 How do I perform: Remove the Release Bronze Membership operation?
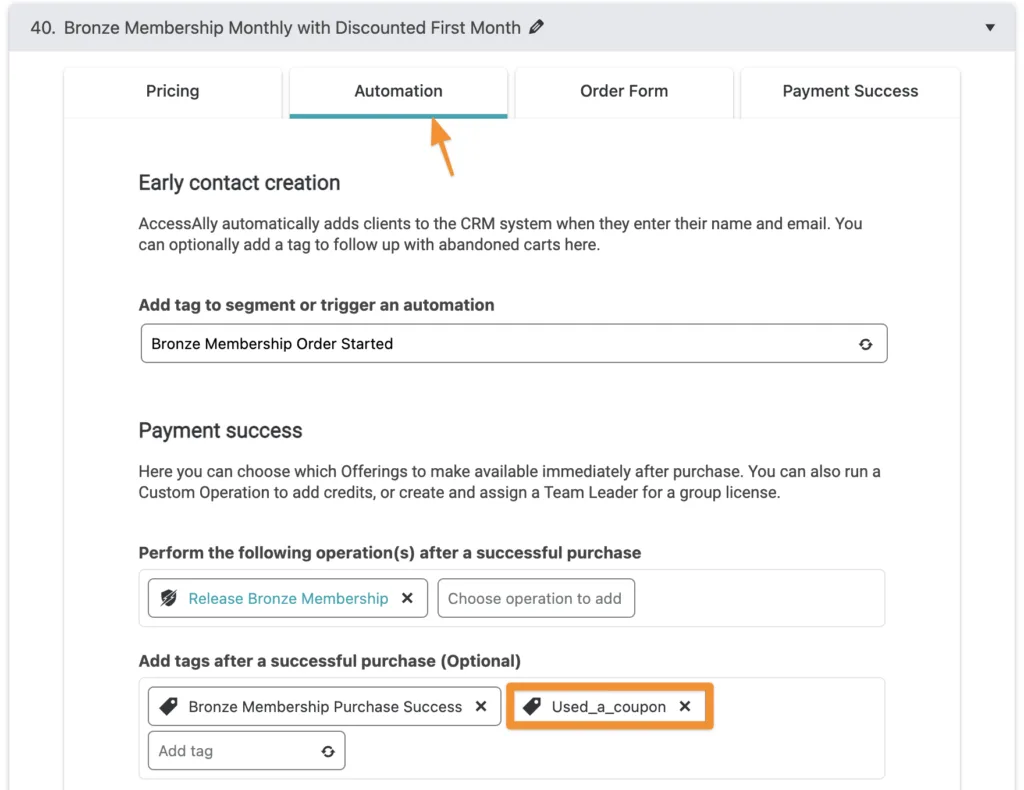click(408, 598)
